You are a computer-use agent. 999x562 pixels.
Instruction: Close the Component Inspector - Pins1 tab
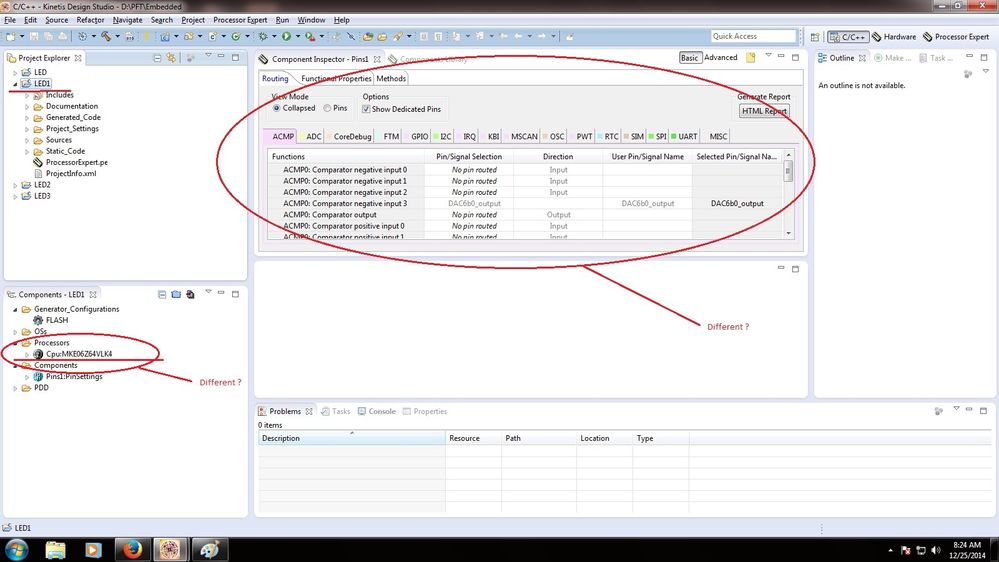(377, 59)
